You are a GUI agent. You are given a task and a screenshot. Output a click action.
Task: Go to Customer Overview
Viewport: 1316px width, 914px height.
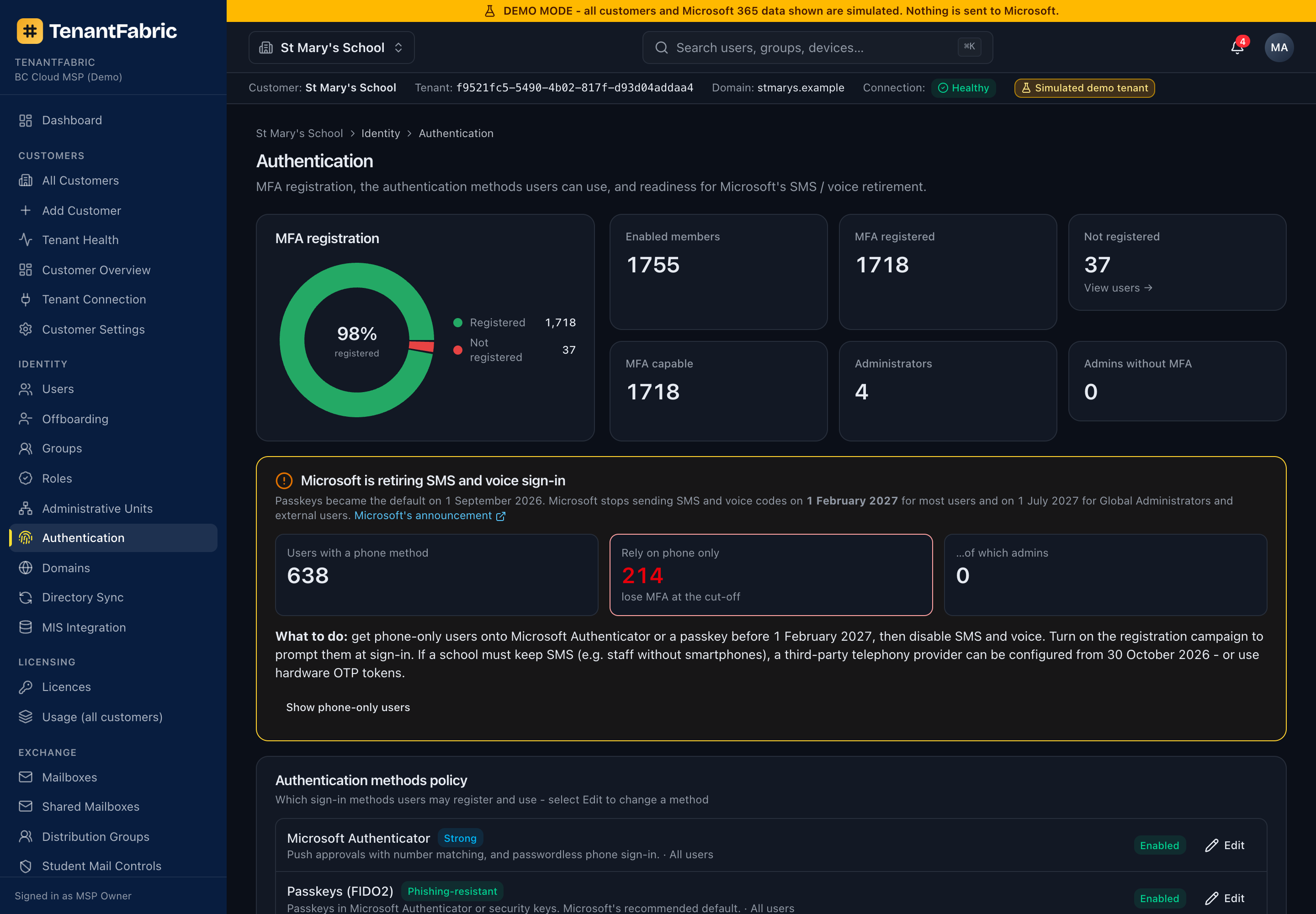tap(113, 270)
